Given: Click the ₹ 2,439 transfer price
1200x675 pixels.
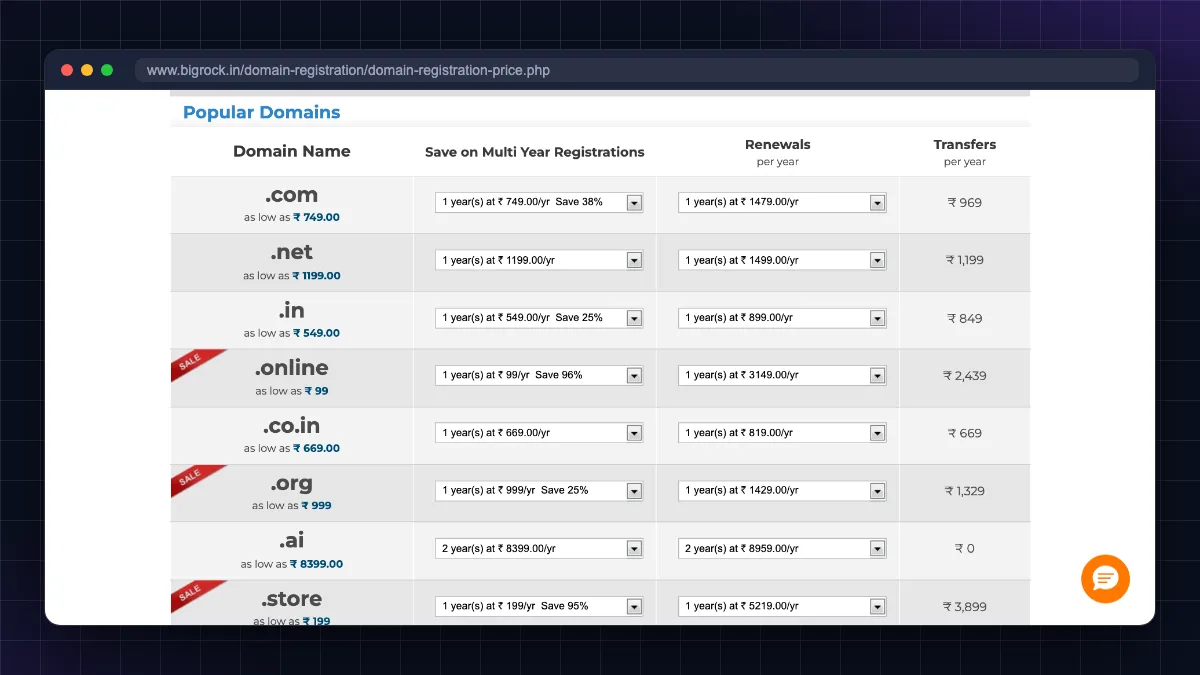Looking at the screenshot, I should coord(965,376).
